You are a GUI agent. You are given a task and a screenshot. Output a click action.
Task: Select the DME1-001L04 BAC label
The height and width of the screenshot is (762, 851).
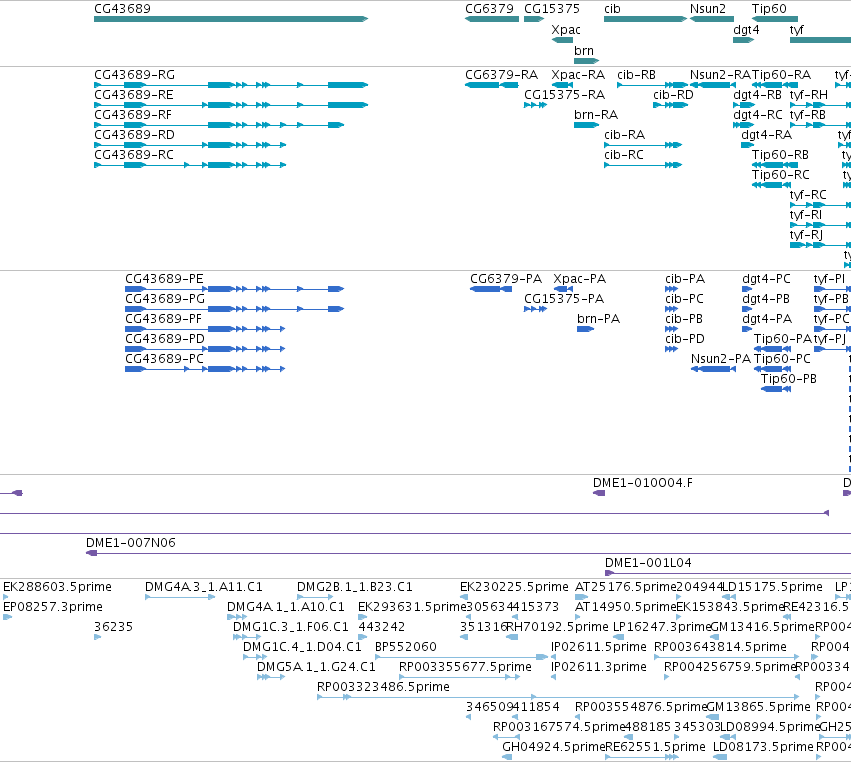tap(649, 563)
